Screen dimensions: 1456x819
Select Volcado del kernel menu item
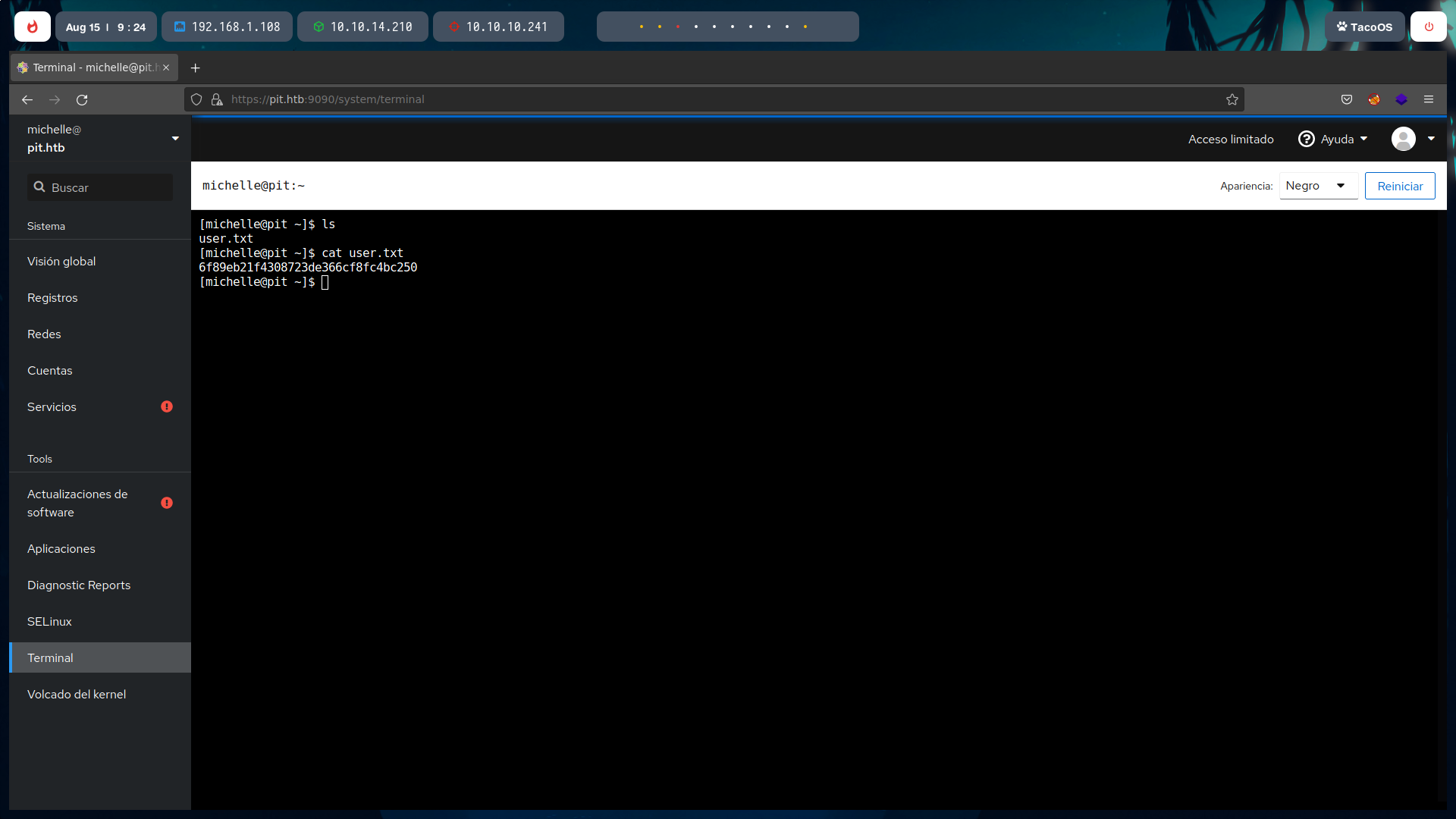pyautogui.click(x=77, y=695)
